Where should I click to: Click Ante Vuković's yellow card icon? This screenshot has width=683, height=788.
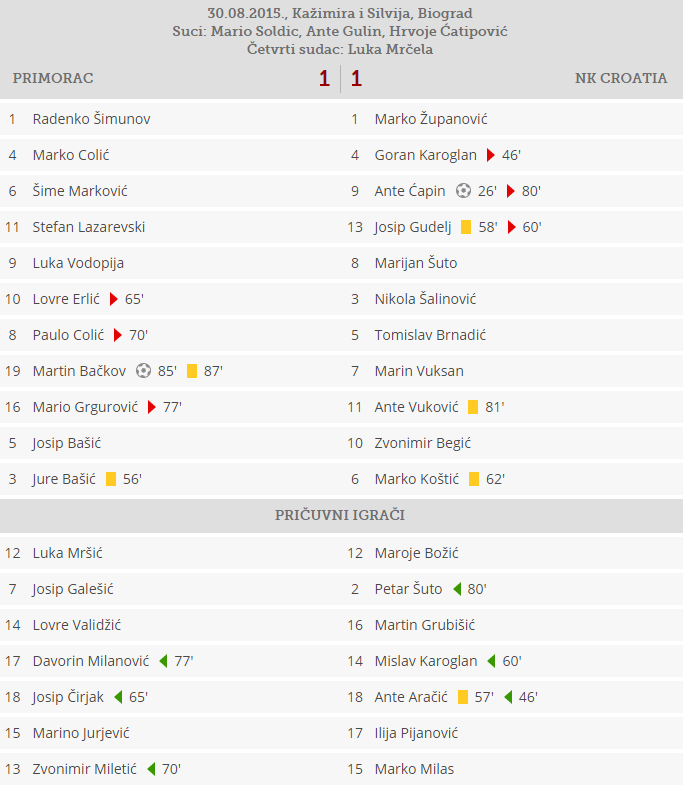pos(472,407)
